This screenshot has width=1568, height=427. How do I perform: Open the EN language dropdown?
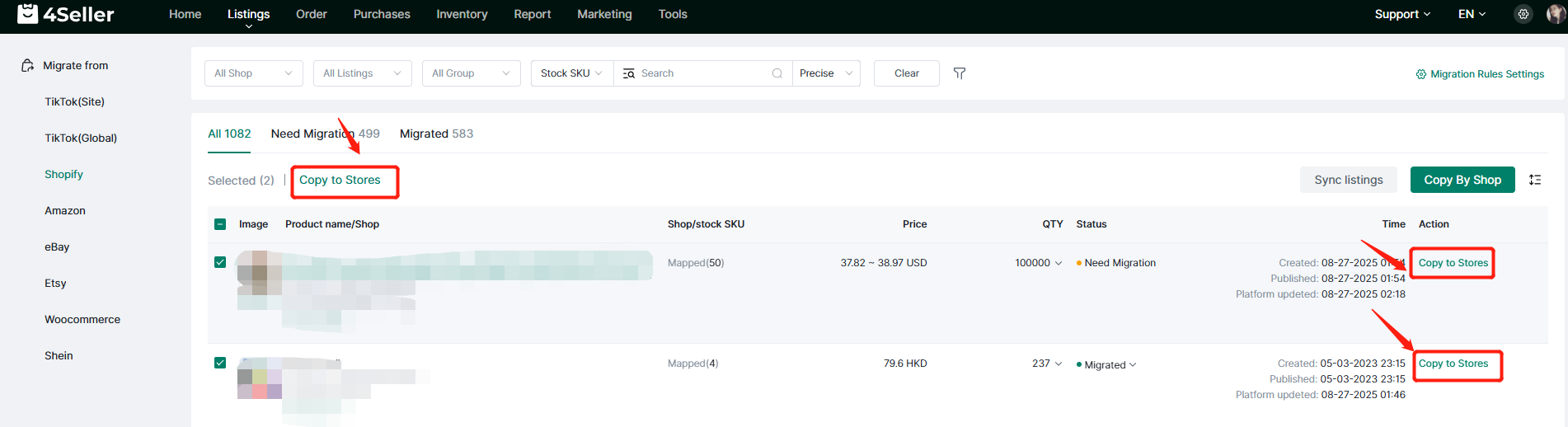coord(1472,14)
